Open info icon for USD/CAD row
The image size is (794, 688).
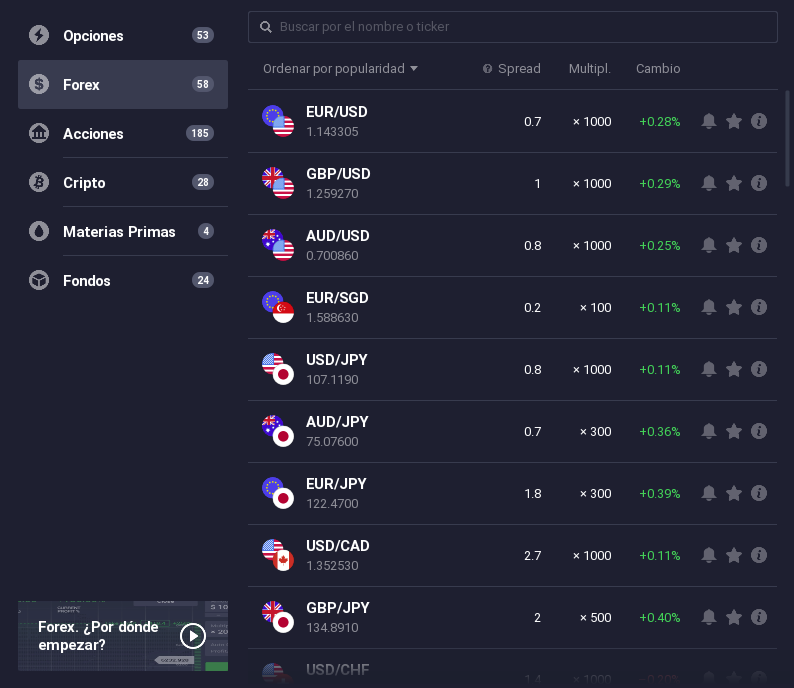pos(759,556)
